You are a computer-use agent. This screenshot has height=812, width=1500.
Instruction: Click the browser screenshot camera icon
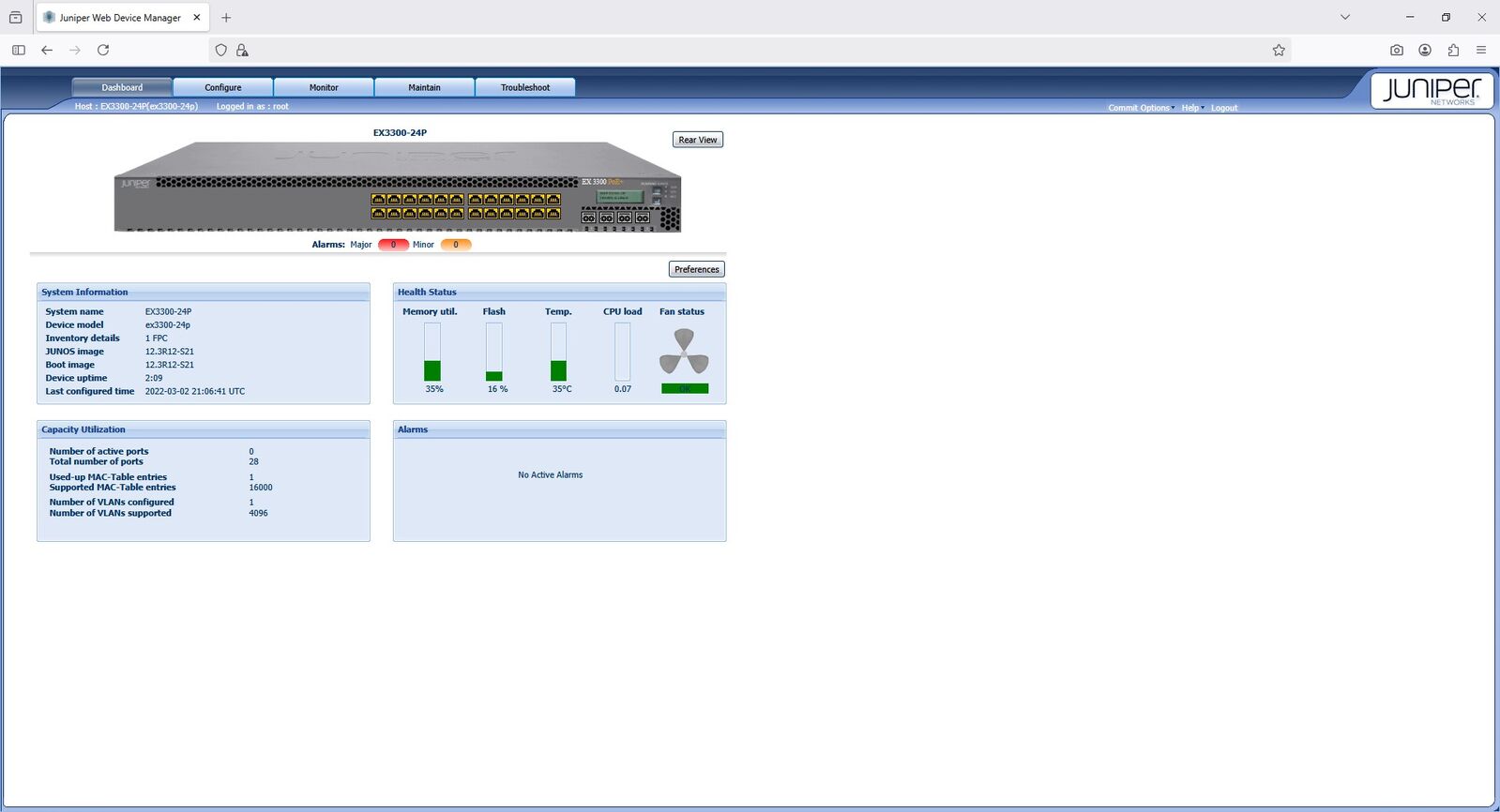point(1397,51)
